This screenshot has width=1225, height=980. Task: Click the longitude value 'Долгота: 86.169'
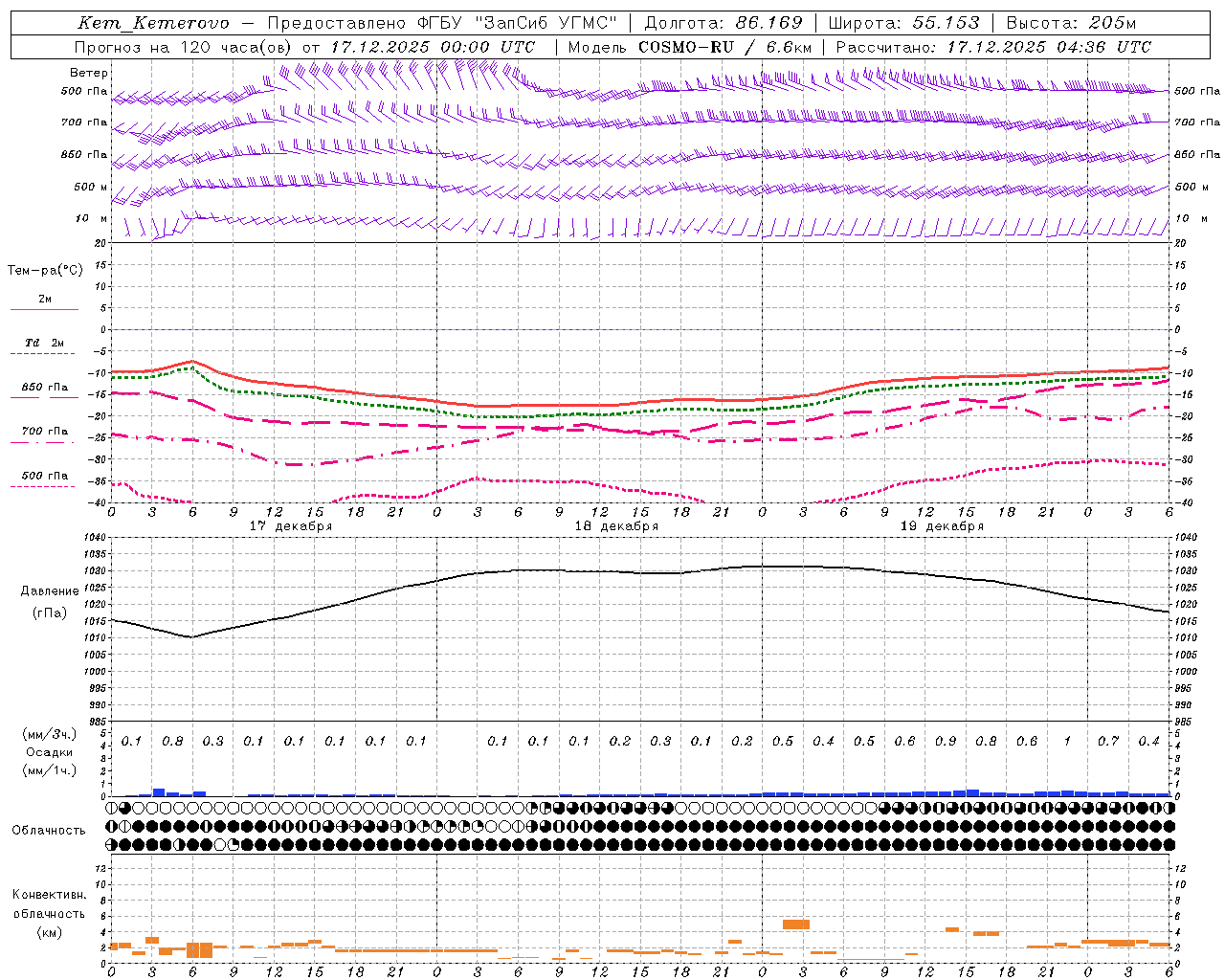click(724, 23)
